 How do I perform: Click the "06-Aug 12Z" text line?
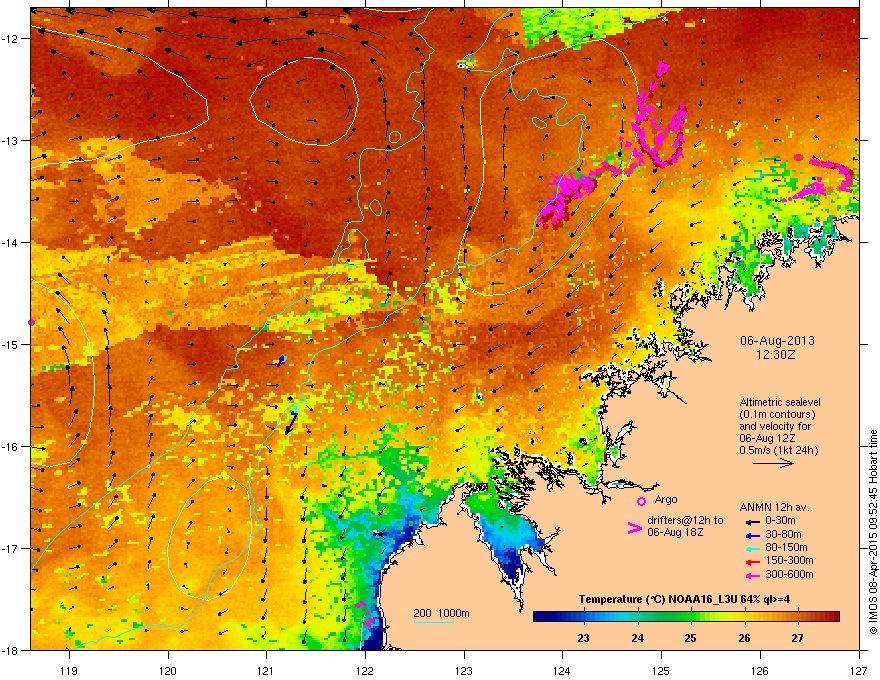(x=767, y=438)
